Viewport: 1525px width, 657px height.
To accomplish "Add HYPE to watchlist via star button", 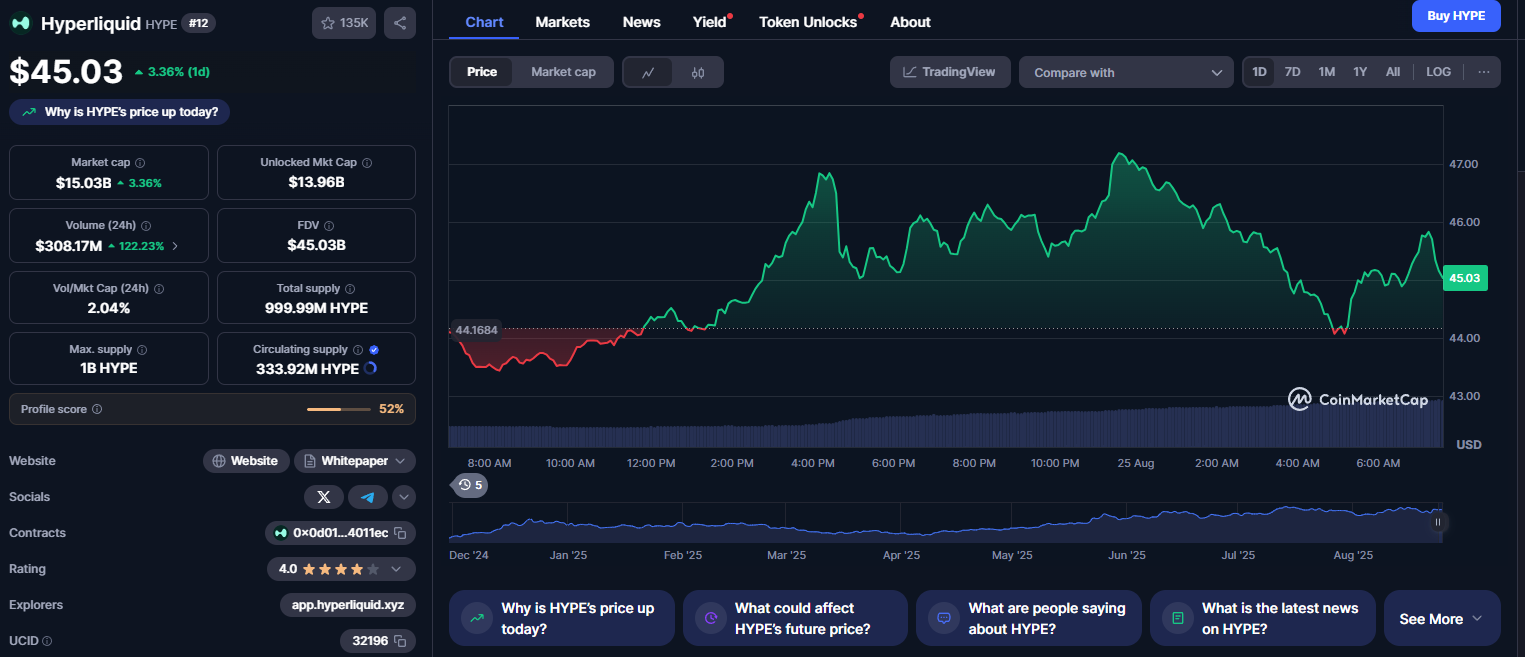I will [x=344, y=23].
